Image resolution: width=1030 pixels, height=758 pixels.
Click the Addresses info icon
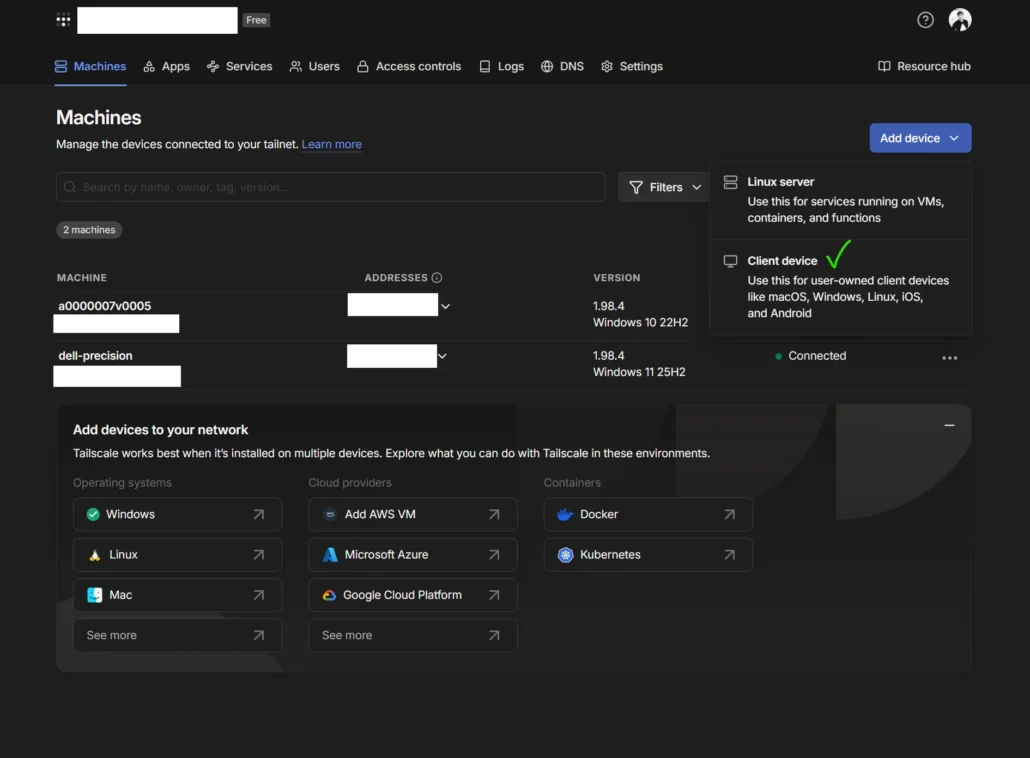[x=437, y=278]
